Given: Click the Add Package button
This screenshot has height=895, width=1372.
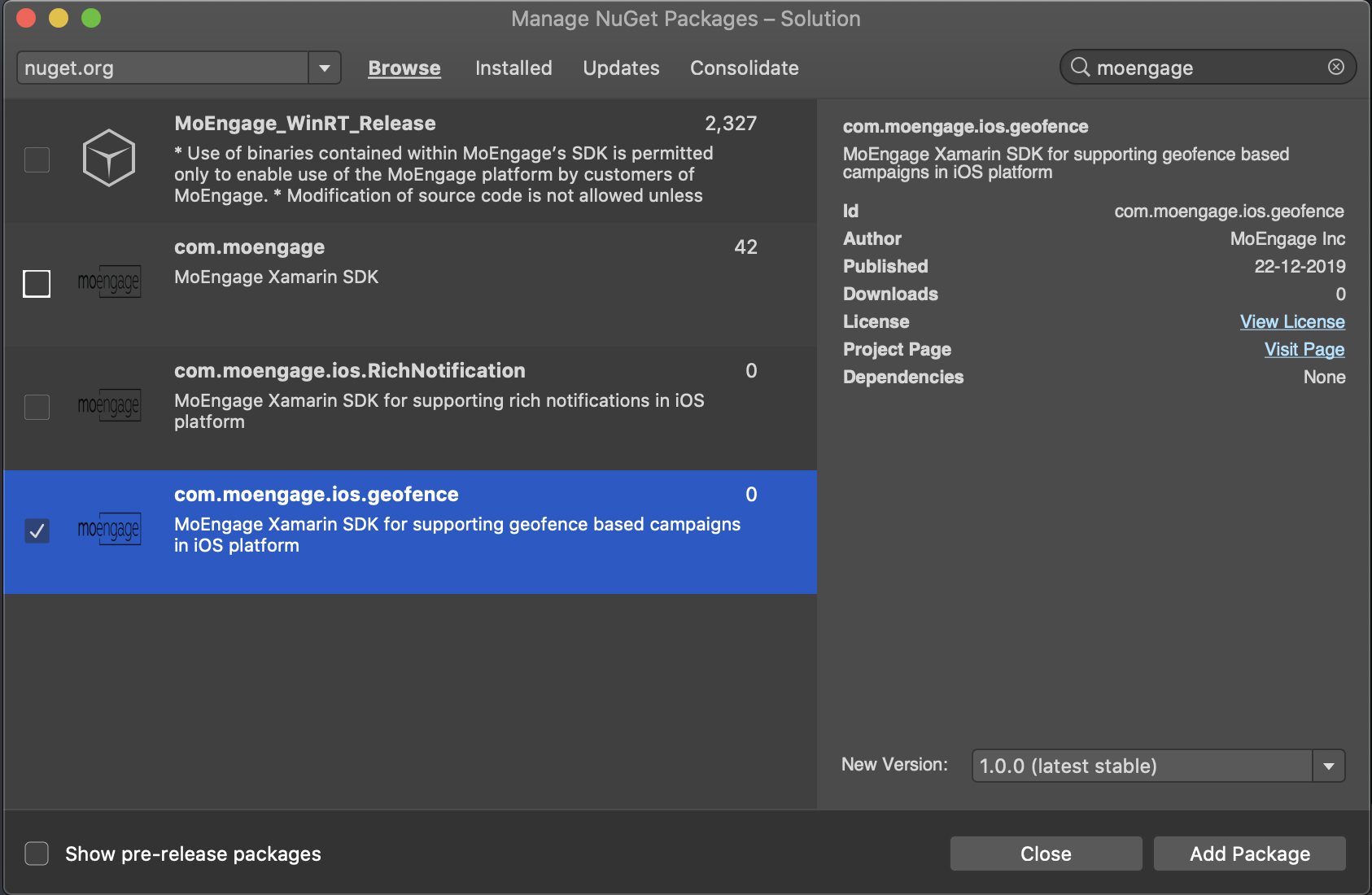Looking at the screenshot, I should (x=1250, y=854).
